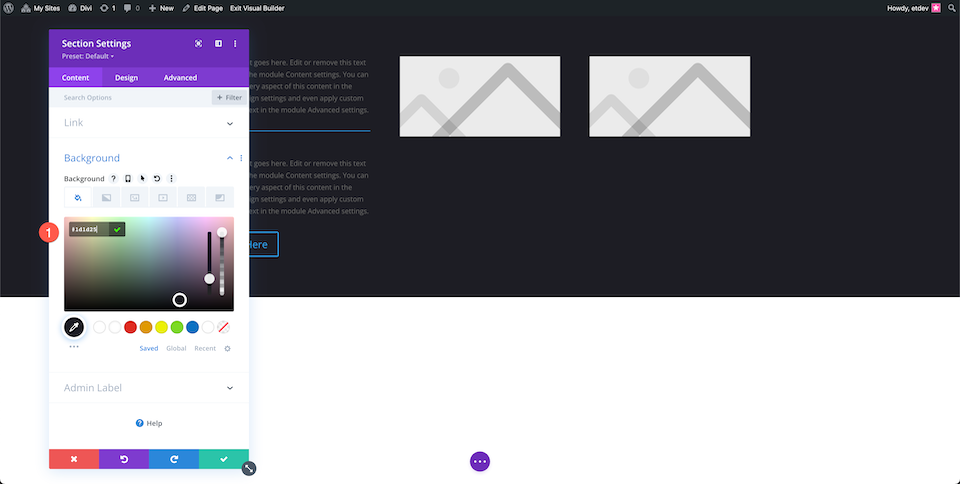Click the responsive phone icon beside Background
960x484 pixels.
pos(128,179)
